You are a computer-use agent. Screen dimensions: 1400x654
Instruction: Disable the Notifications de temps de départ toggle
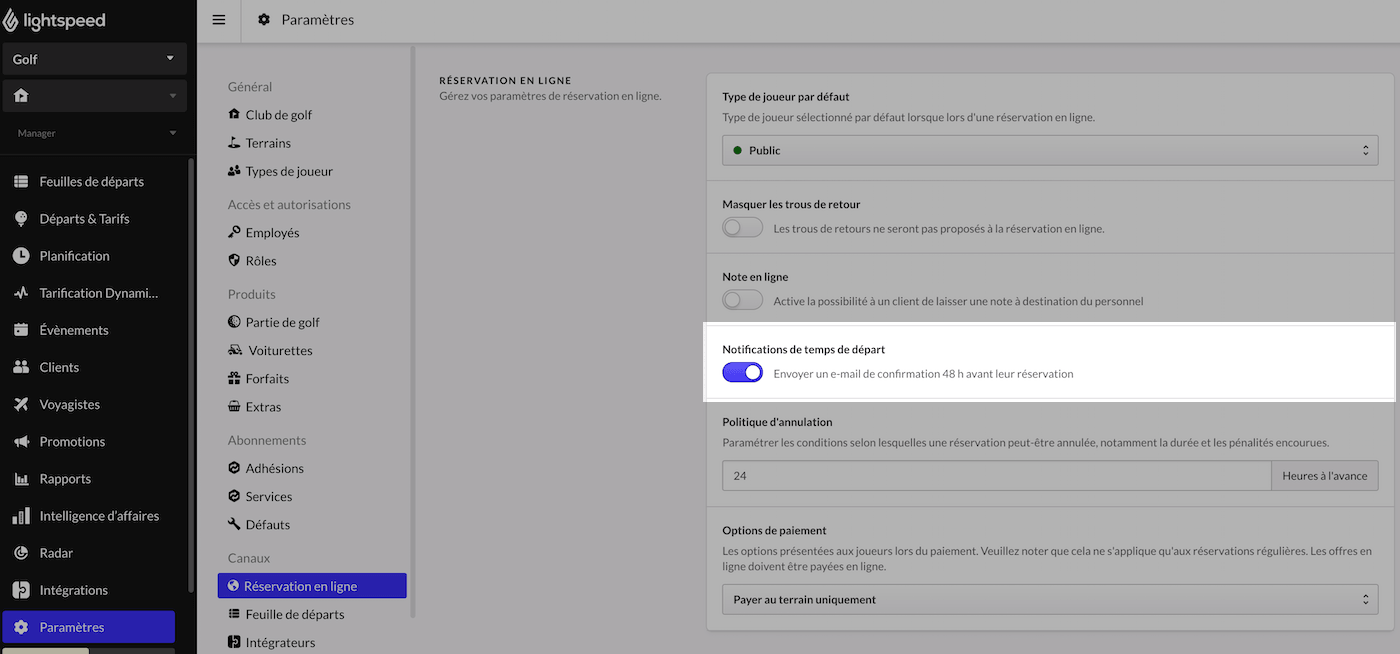[x=743, y=373]
